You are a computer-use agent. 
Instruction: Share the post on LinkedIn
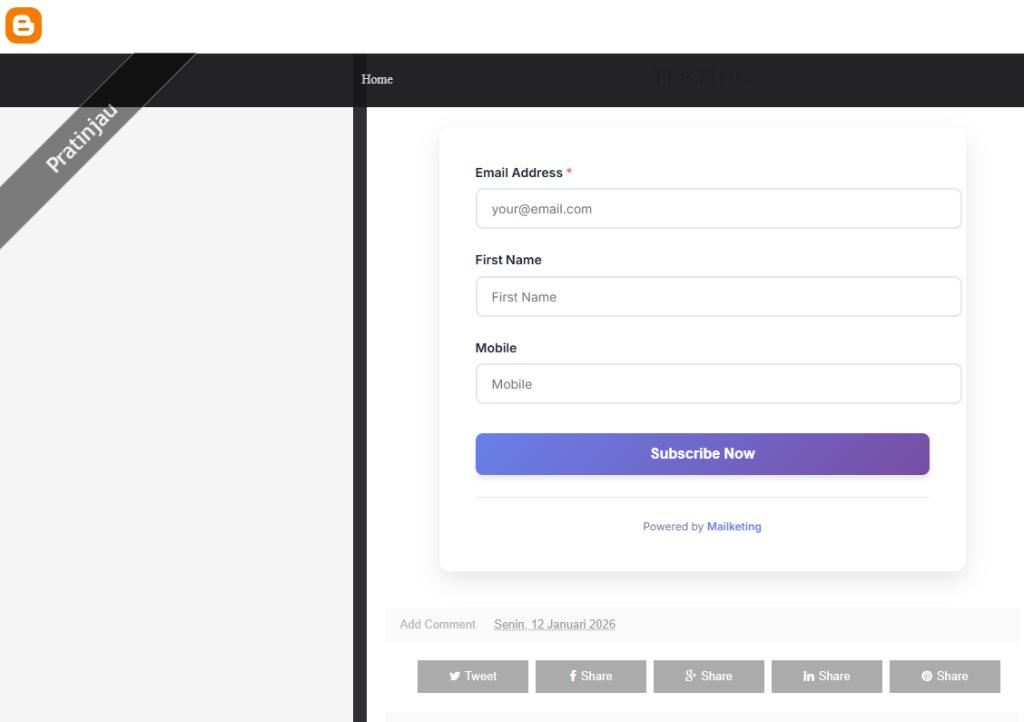826,676
